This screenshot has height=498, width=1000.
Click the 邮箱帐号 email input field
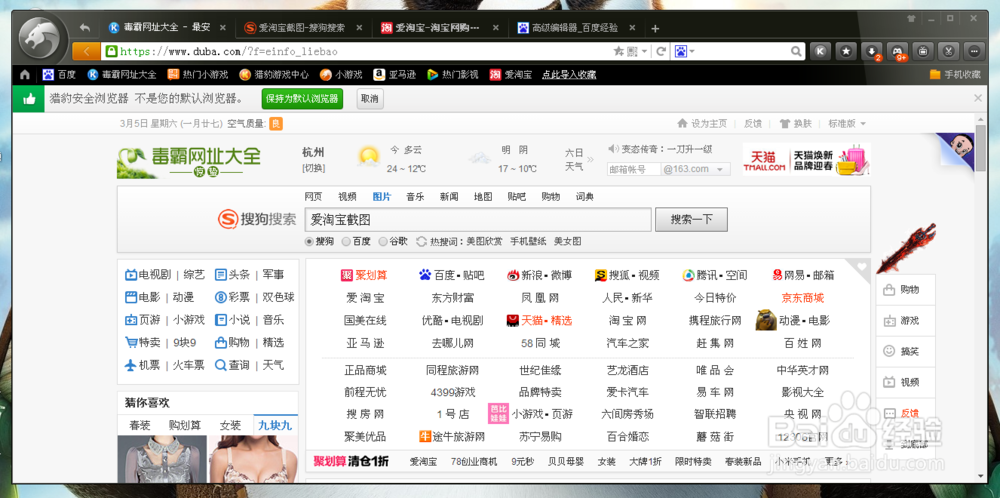[x=633, y=169]
